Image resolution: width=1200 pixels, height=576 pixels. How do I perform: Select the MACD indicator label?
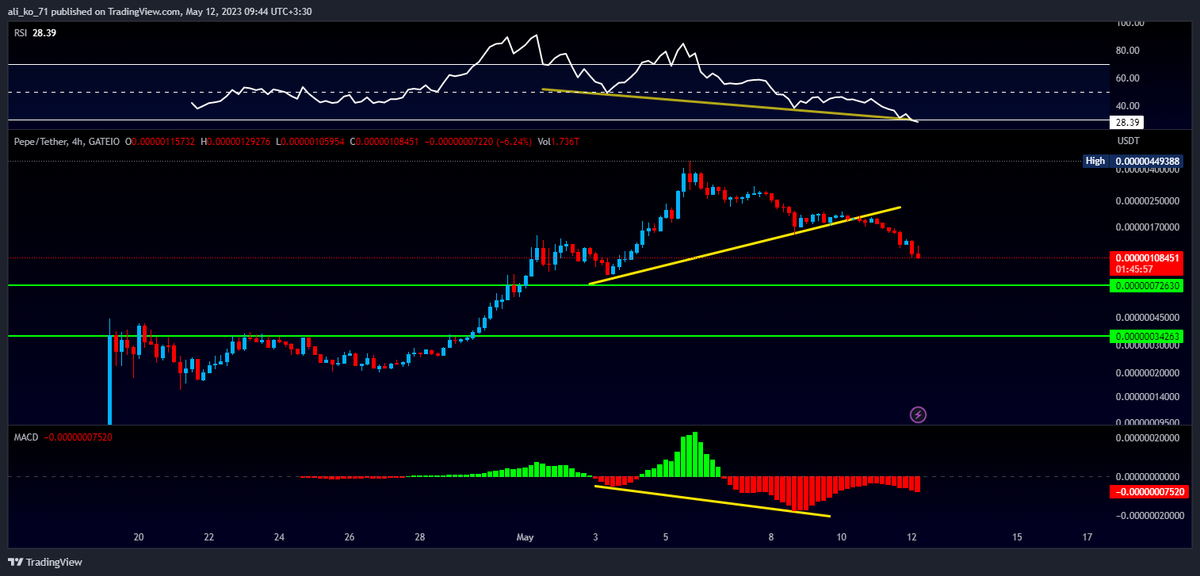point(24,436)
